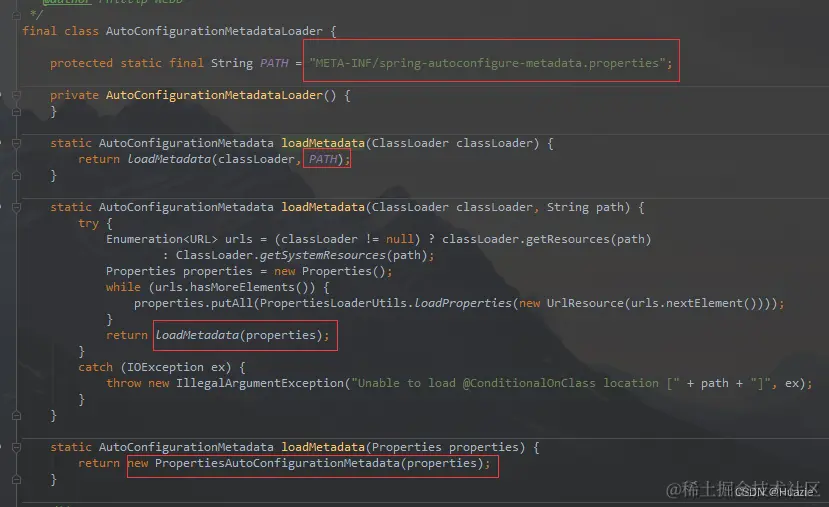Image resolution: width=829 pixels, height=507 pixels.
Task: Click italic loadMetadata(classLoader, call
Action: (214, 159)
